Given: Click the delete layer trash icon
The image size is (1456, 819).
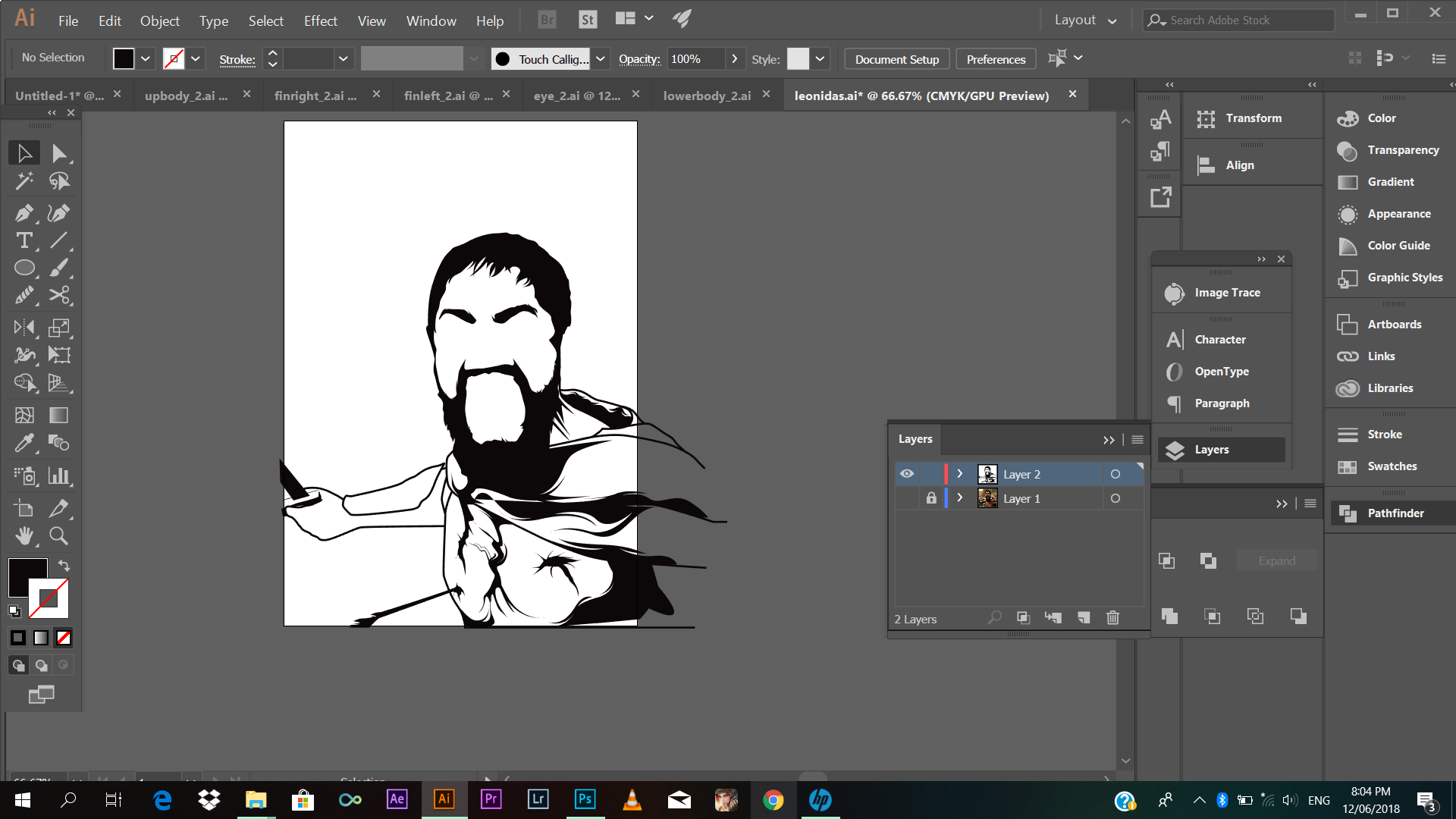Looking at the screenshot, I should coord(1112,618).
